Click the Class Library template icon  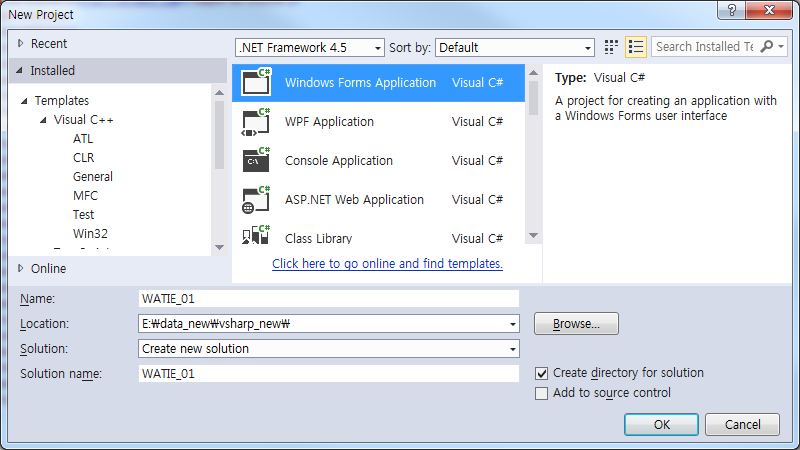click(256, 235)
